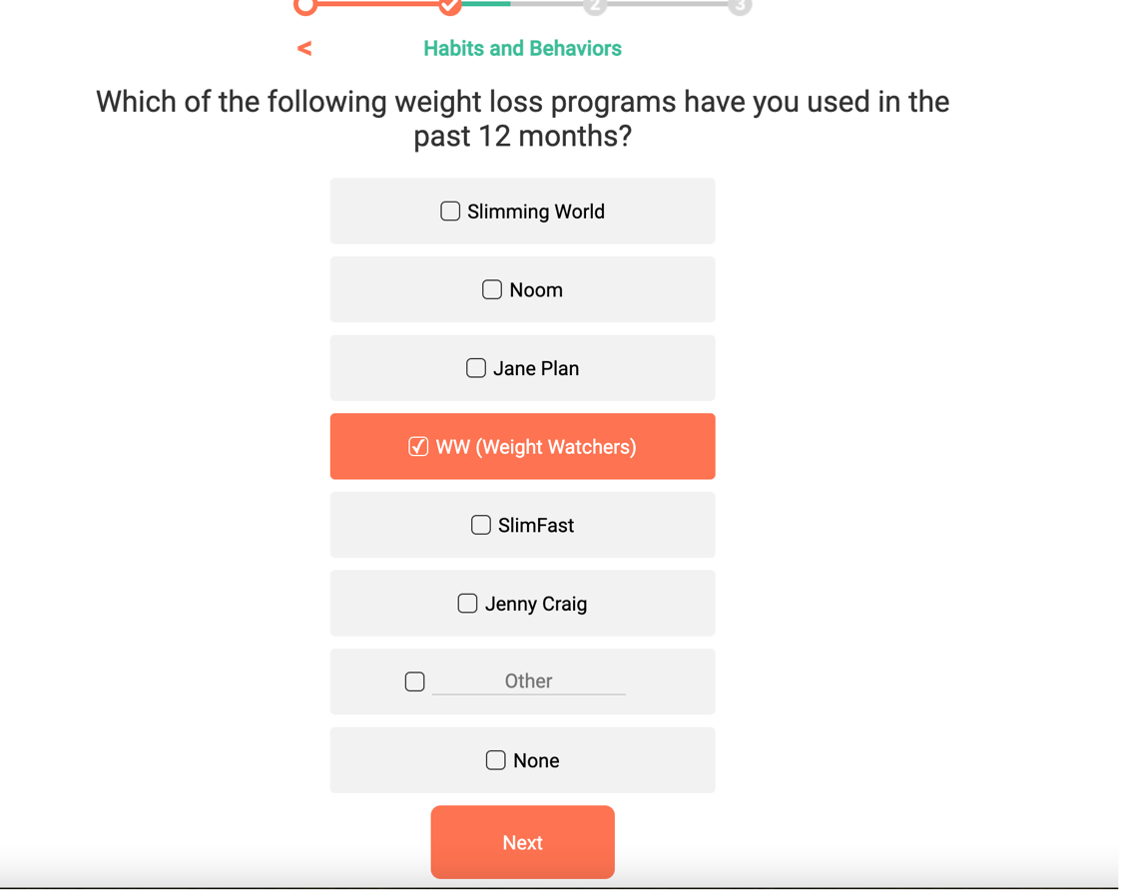Image resolution: width=1121 pixels, height=892 pixels.
Task: Jump to step 3 circle in progress bar
Action: pyautogui.click(x=739, y=6)
